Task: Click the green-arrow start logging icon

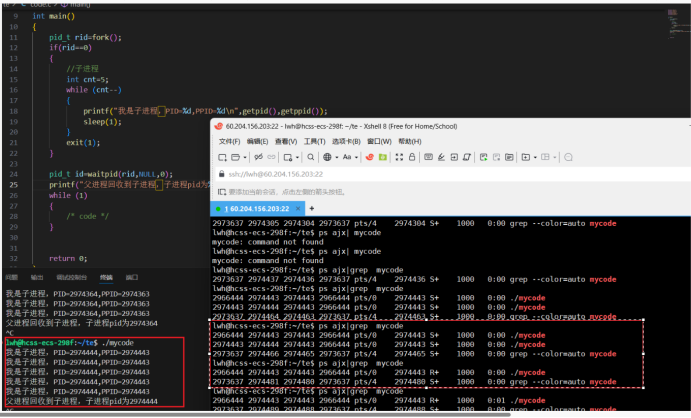Action: click(483, 157)
